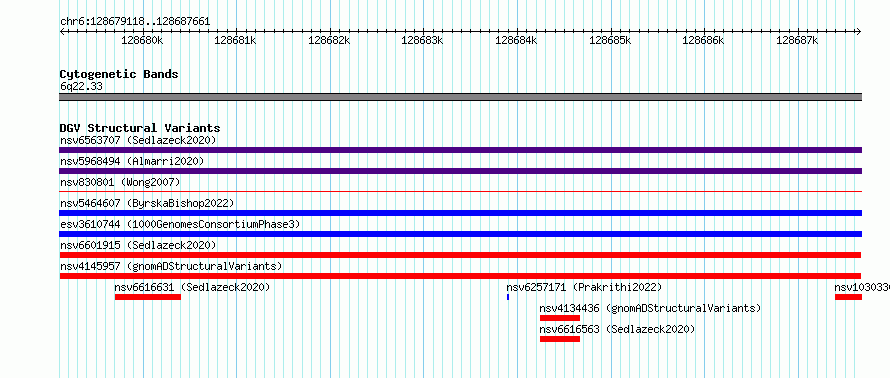Click the 128687k ruler tick label
Viewport: 890px width, 378px height.
797,40
